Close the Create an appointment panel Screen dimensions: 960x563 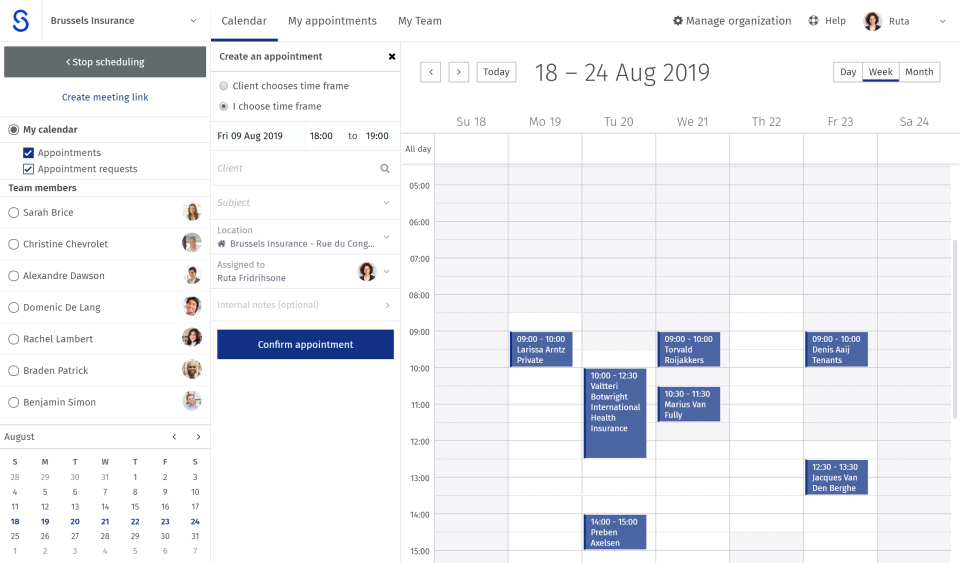(392, 57)
